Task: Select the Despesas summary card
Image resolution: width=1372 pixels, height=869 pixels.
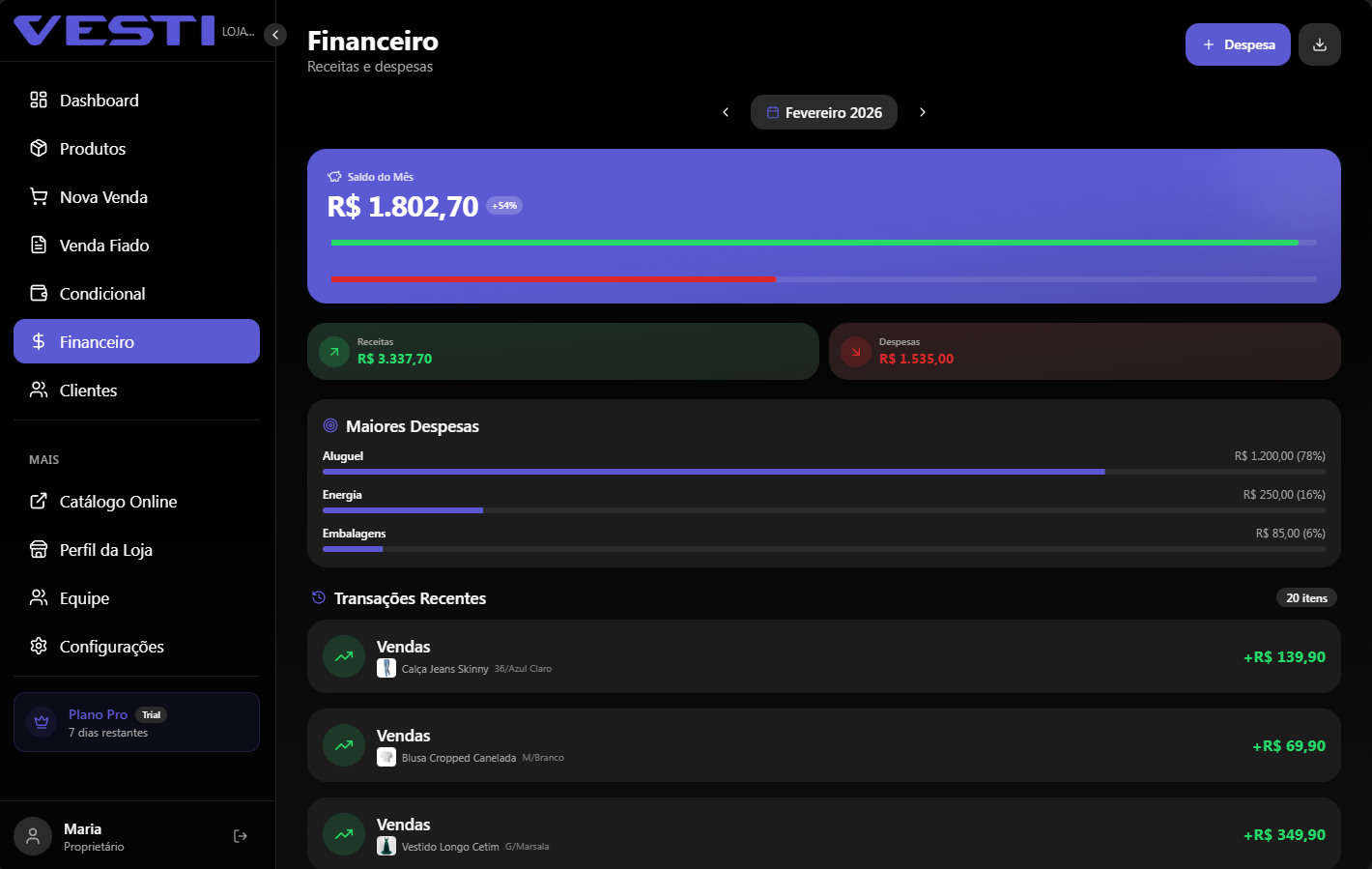Action: tap(1084, 351)
